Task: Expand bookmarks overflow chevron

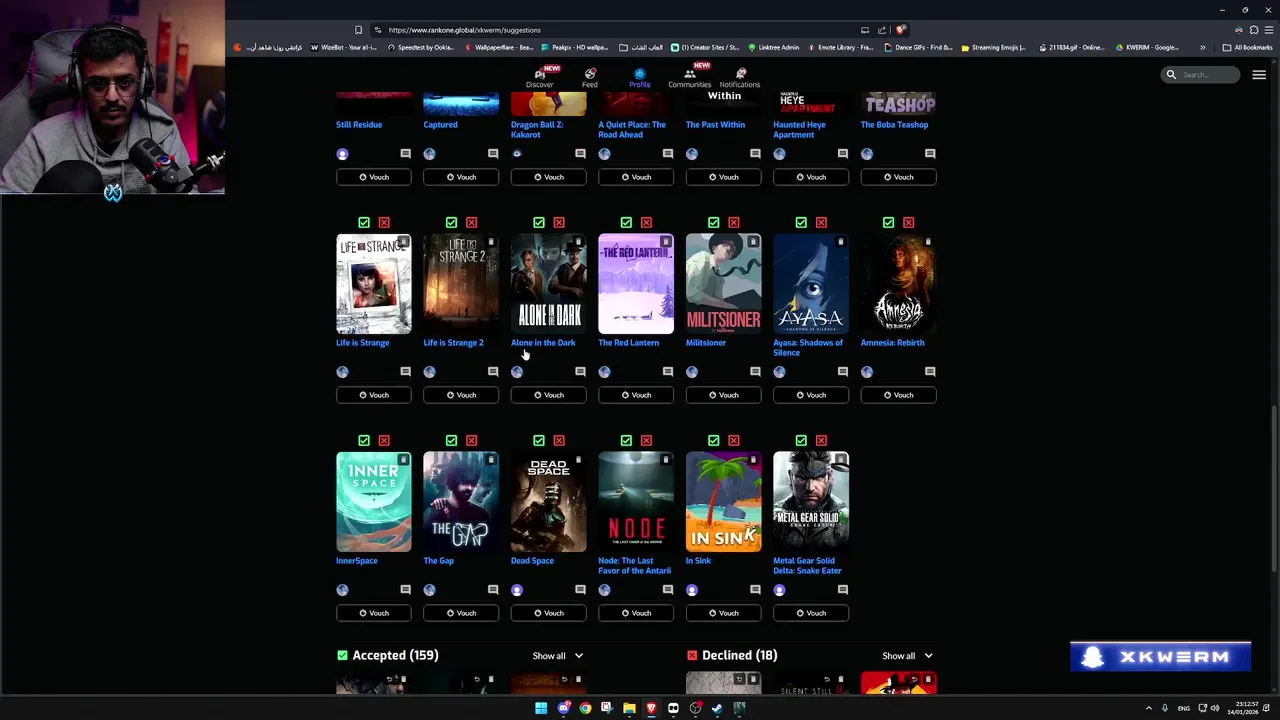Action: click(1202, 47)
